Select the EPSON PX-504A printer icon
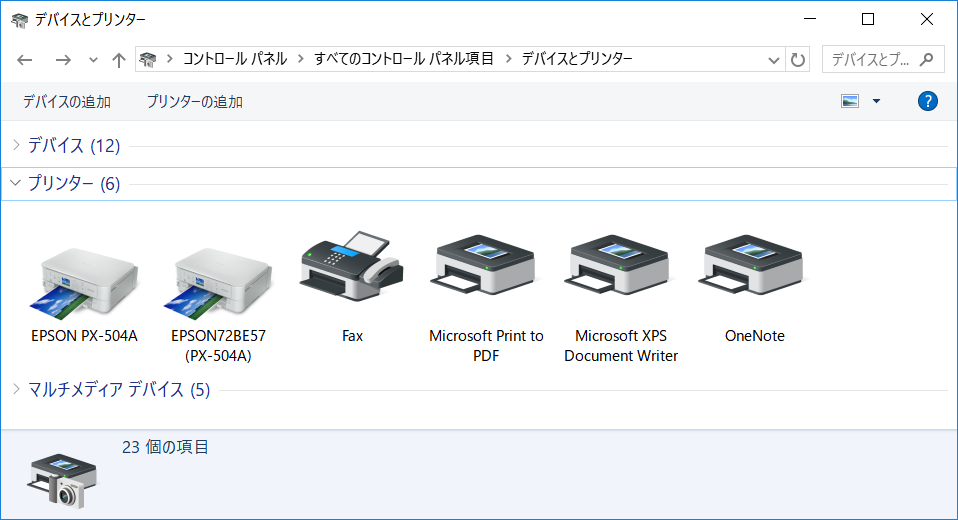Screen dimensions: 958x520 tap(85, 277)
